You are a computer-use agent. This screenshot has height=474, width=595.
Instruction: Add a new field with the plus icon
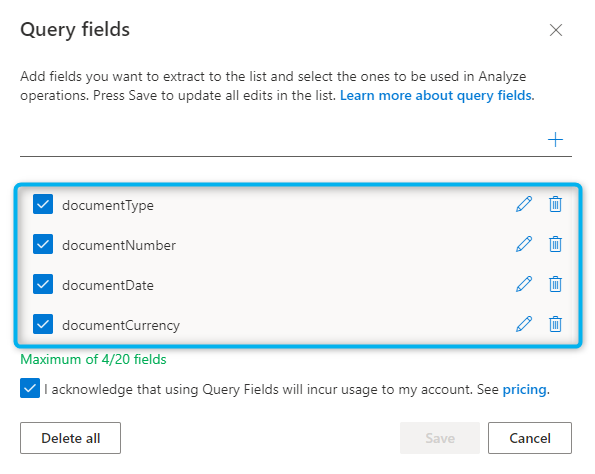click(x=555, y=140)
